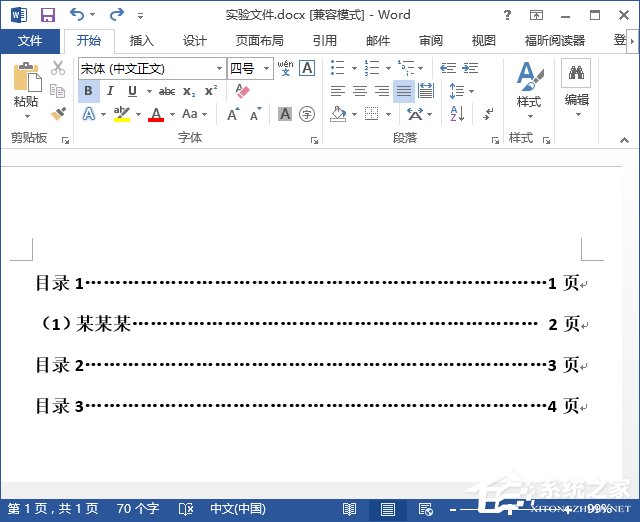
Task: Click the word count '70 个字' in status bar
Action: (138, 509)
